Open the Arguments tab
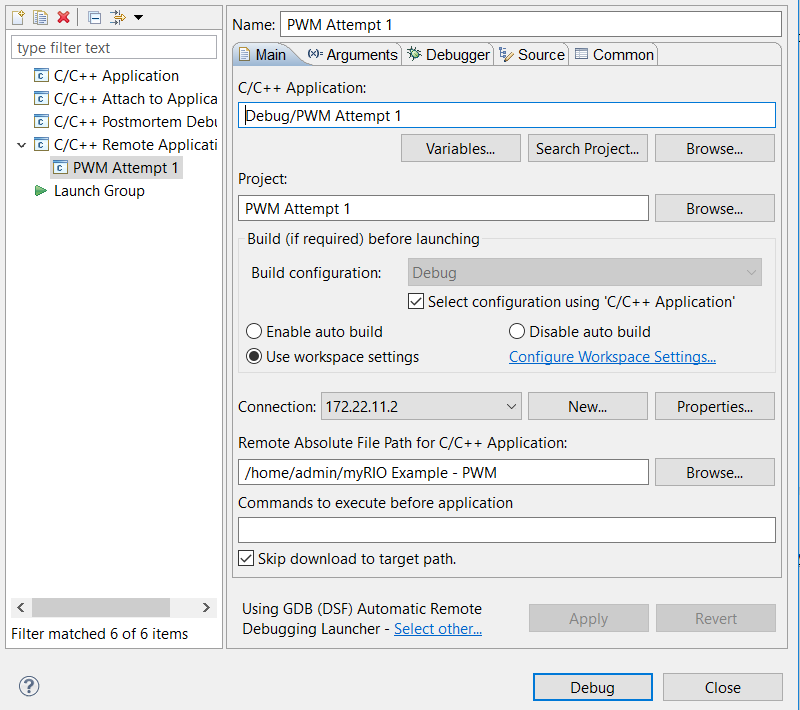 pos(353,55)
